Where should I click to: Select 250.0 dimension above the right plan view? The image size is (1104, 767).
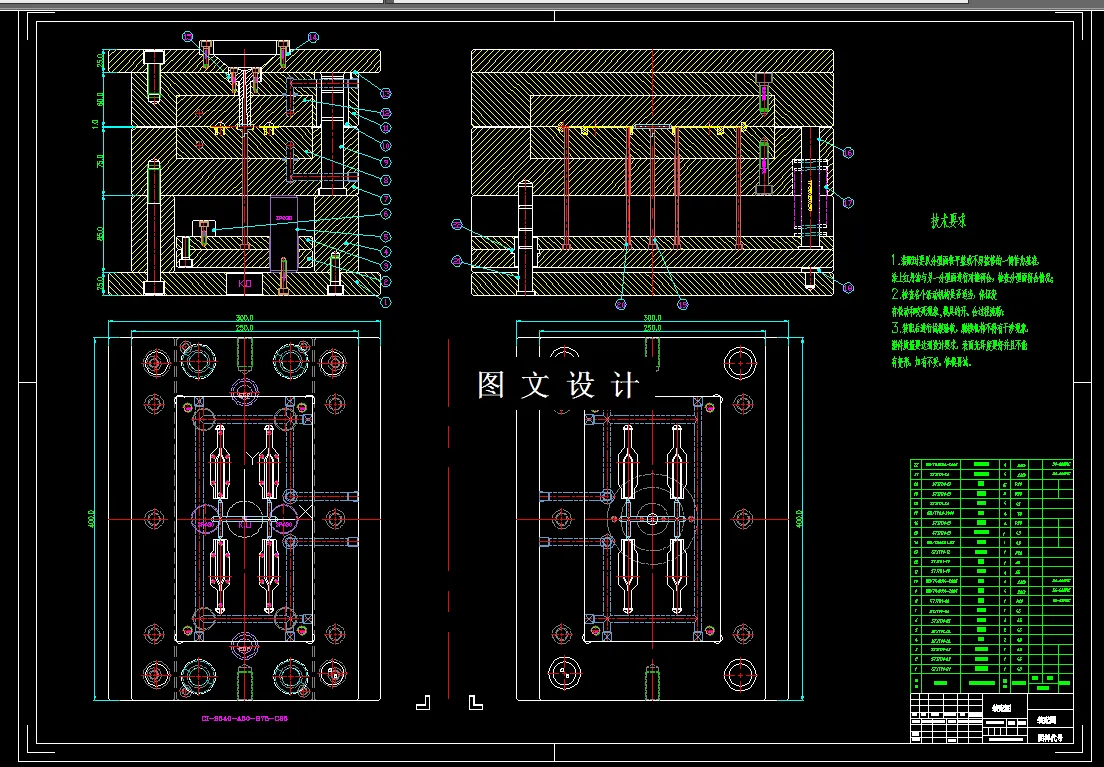coord(652,328)
